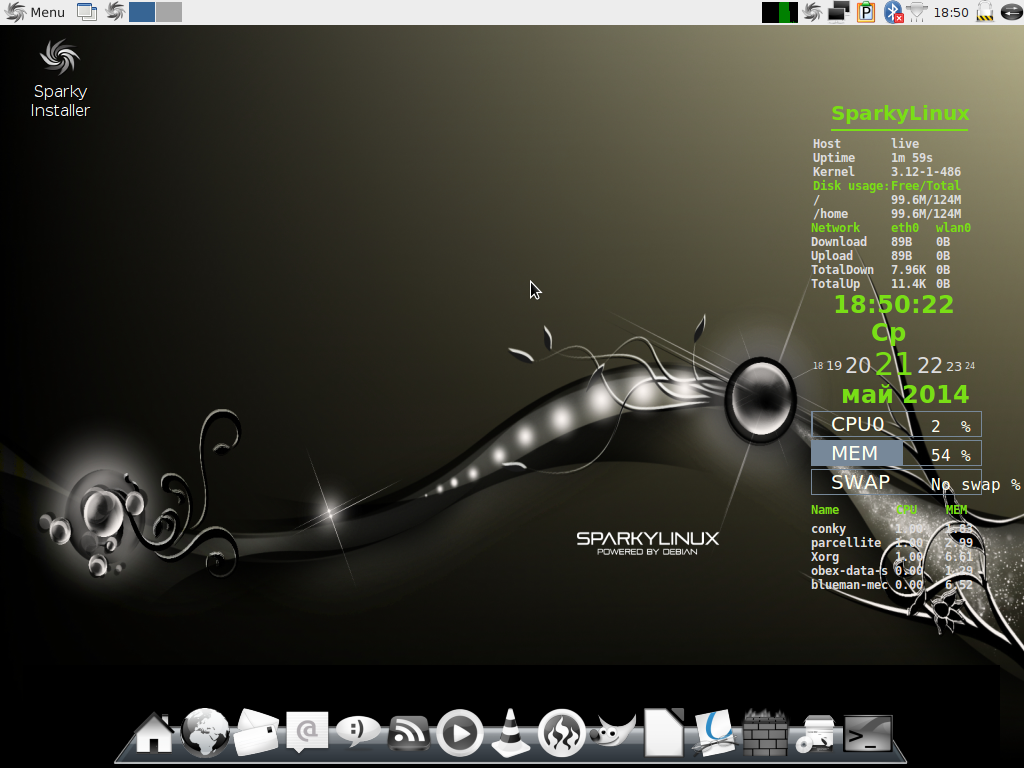Launch the terminal from the dock
The height and width of the screenshot is (768, 1024).
pos(867,734)
